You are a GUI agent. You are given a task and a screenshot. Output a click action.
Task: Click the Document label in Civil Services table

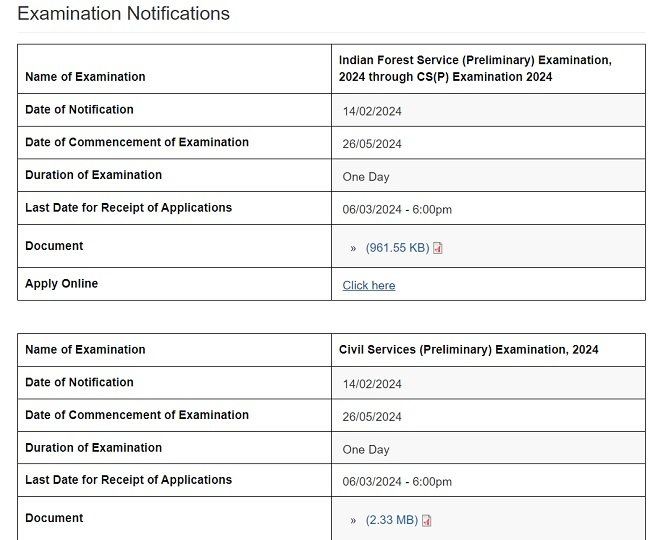point(54,518)
